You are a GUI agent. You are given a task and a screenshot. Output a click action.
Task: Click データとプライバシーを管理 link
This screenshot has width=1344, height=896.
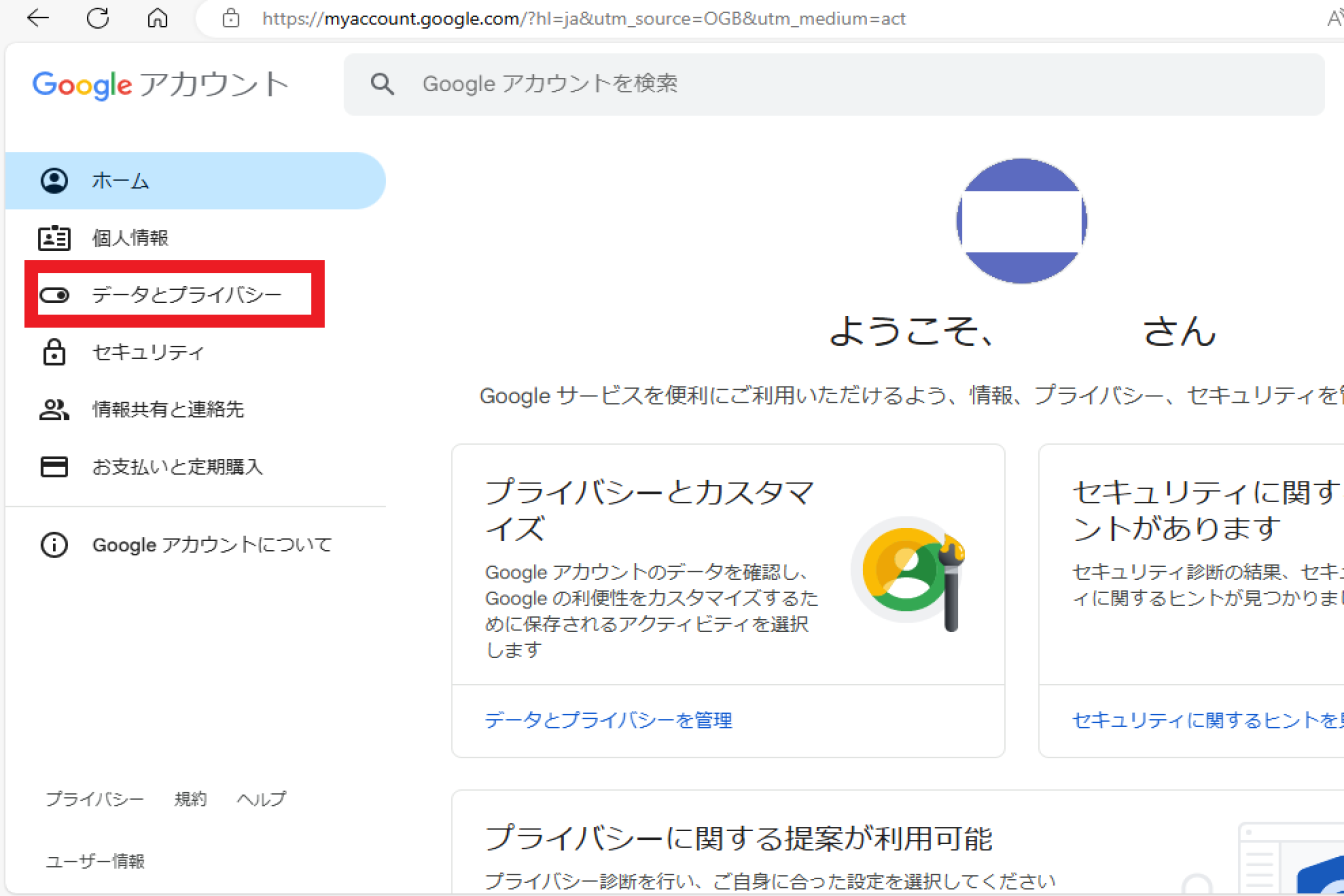click(x=608, y=720)
